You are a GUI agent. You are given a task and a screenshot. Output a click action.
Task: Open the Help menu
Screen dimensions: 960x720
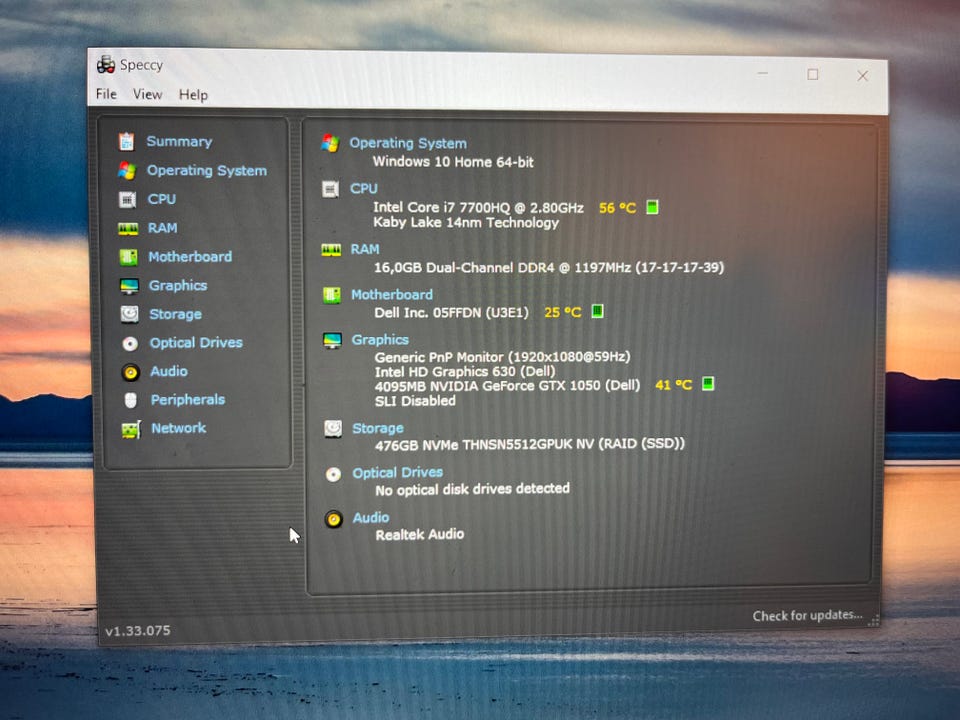tap(193, 95)
